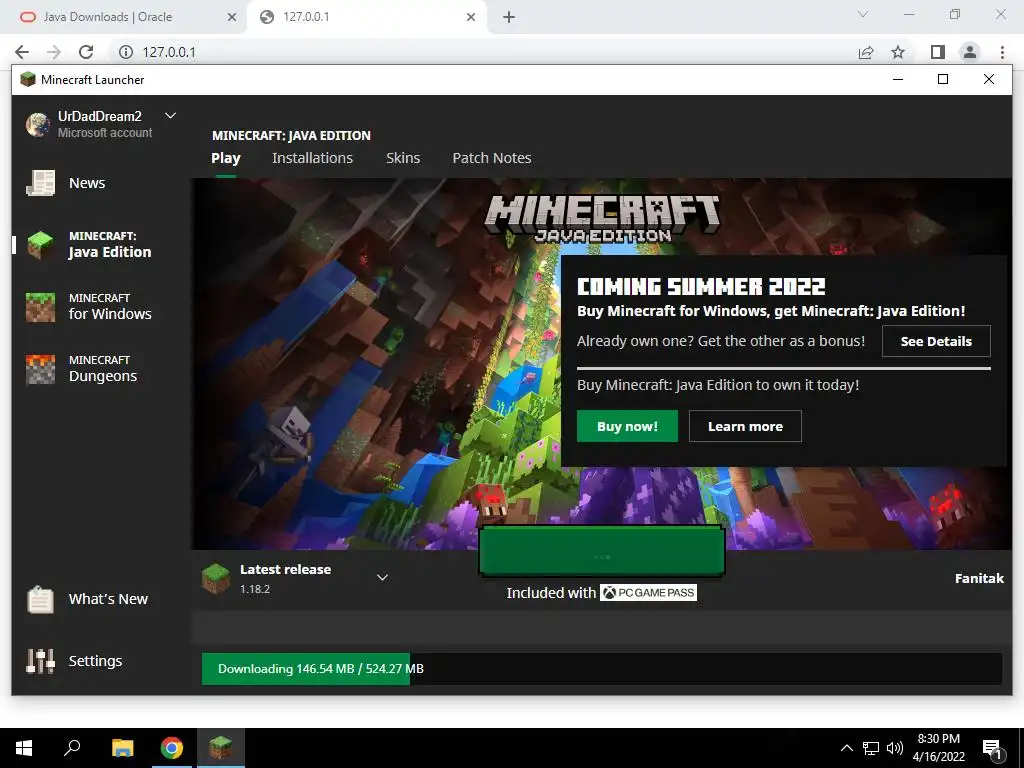Select Minecraft Java Edition grass block icon
Image resolution: width=1024 pixels, height=768 pixels.
click(40, 245)
